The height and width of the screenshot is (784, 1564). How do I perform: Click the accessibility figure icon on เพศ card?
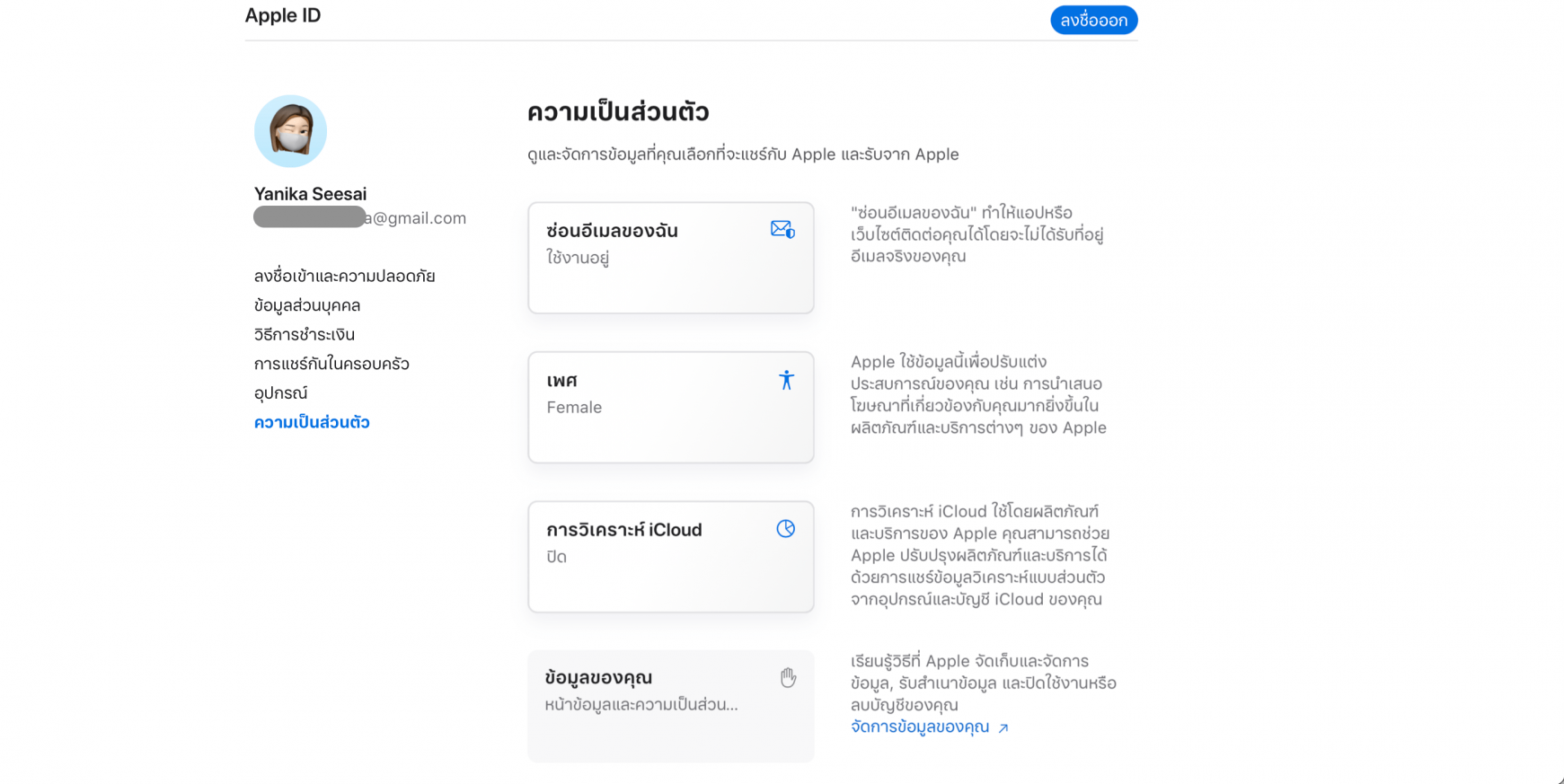tap(786, 380)
